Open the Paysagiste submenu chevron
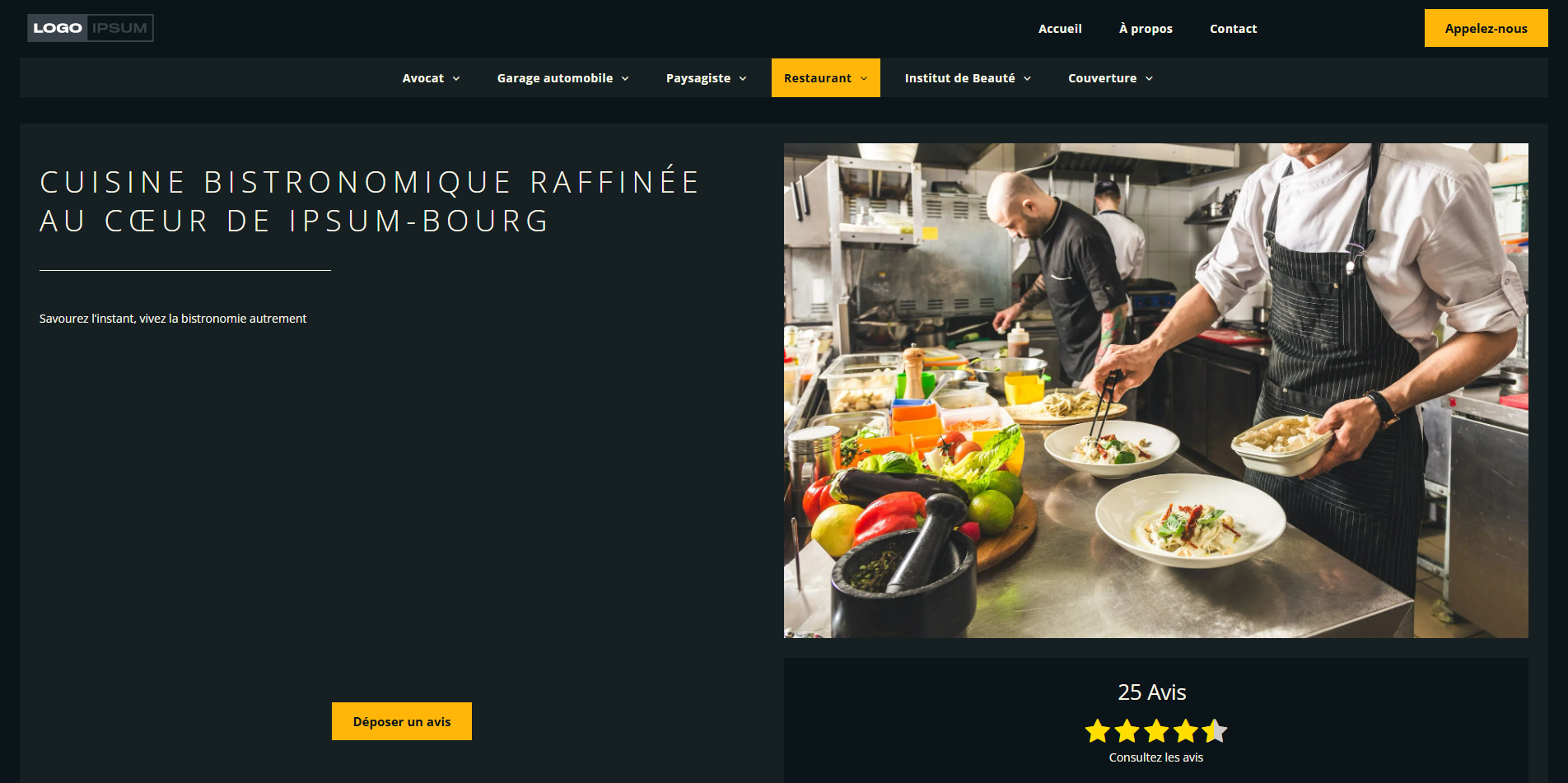Screen dimensions: 1568x783 click(743, 79)
